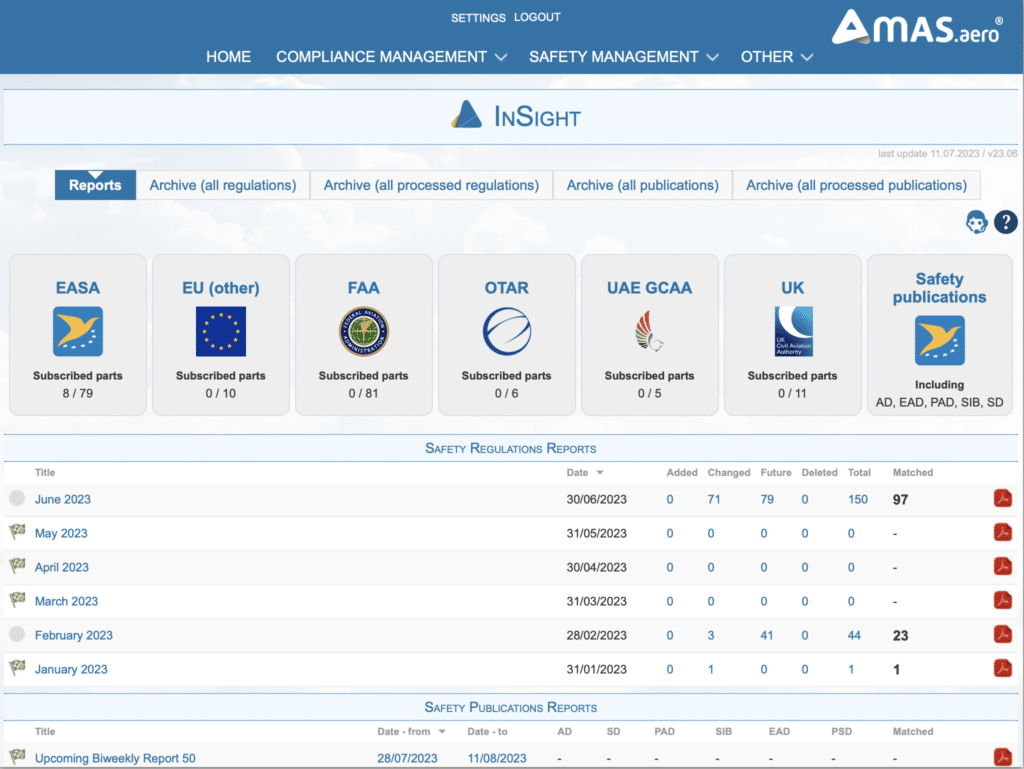Click the 11/08/2023 date-to link

(x=497, y=758)
